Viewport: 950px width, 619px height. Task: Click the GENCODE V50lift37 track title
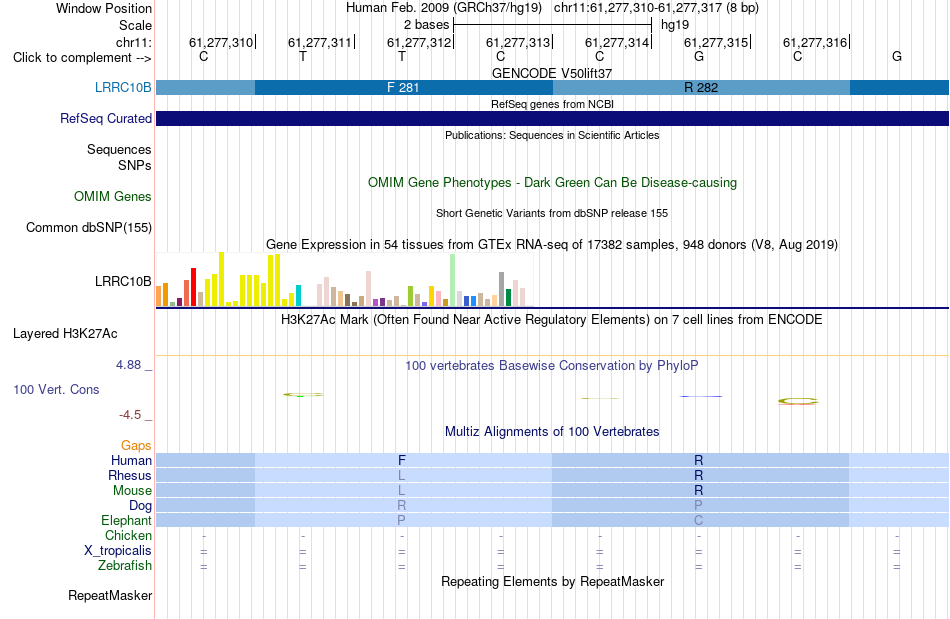[552, 73]
